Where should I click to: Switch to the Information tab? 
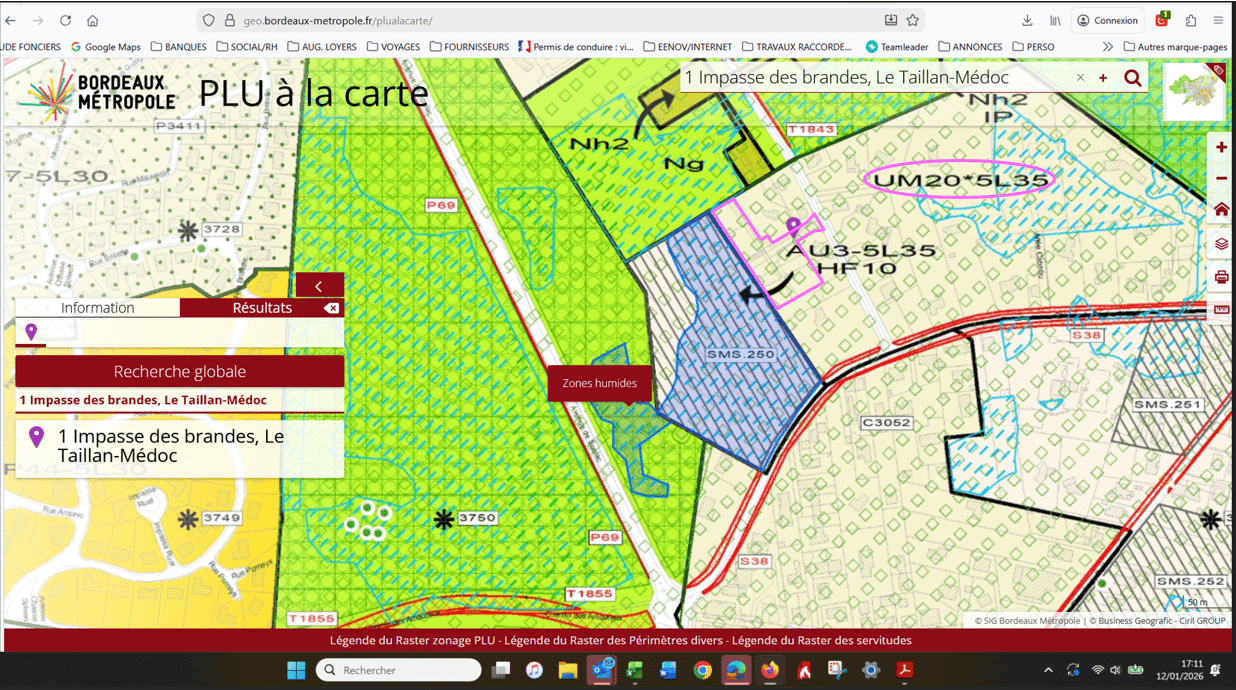point(98,308)
